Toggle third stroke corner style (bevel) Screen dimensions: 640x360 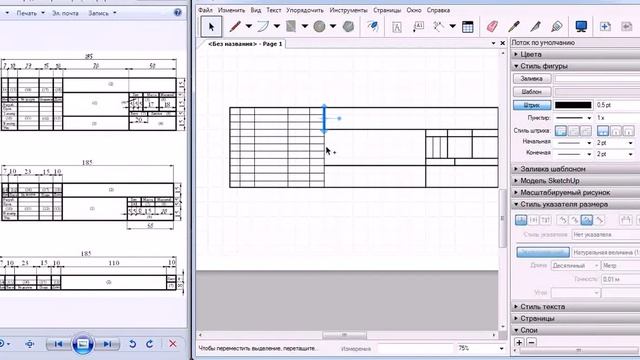(586, 131)
